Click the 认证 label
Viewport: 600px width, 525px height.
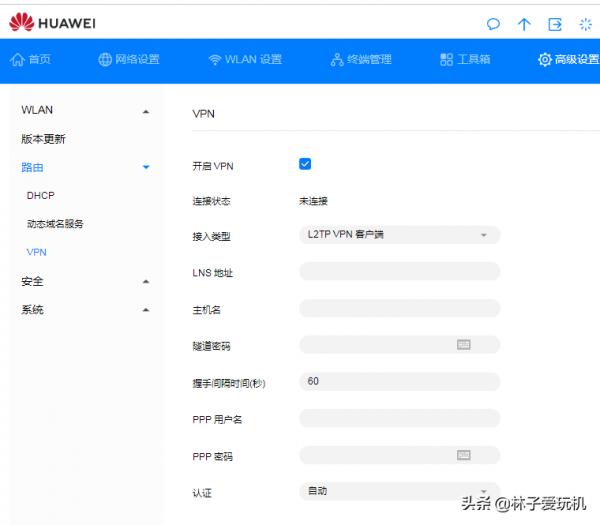[202, 493]
